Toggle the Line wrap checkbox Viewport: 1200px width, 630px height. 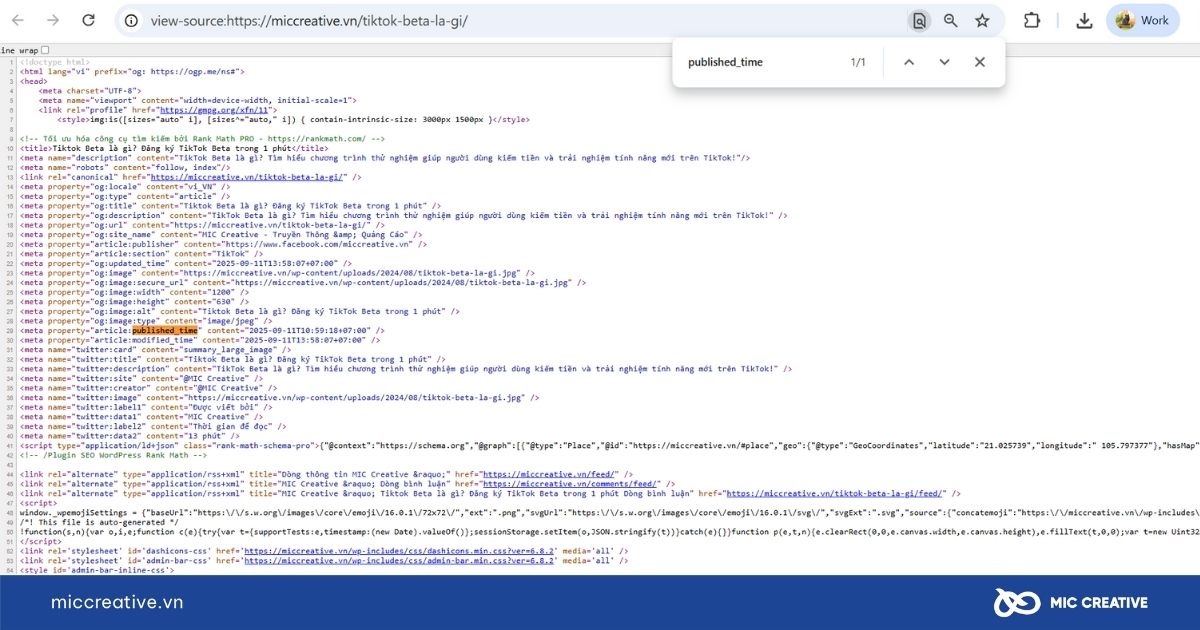click(x=45, y=49)
